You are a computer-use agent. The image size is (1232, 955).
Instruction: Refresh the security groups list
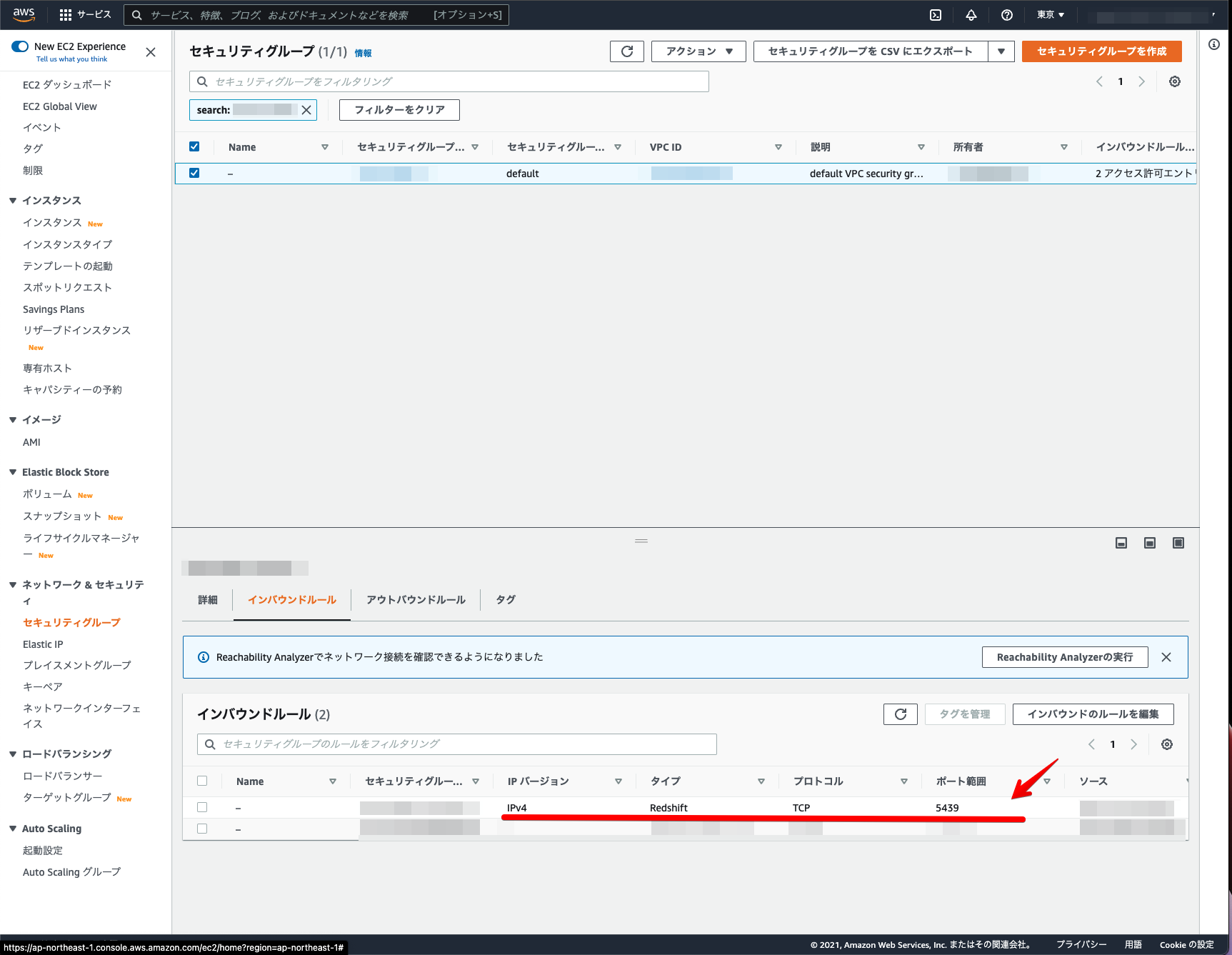tap(626, 51)
